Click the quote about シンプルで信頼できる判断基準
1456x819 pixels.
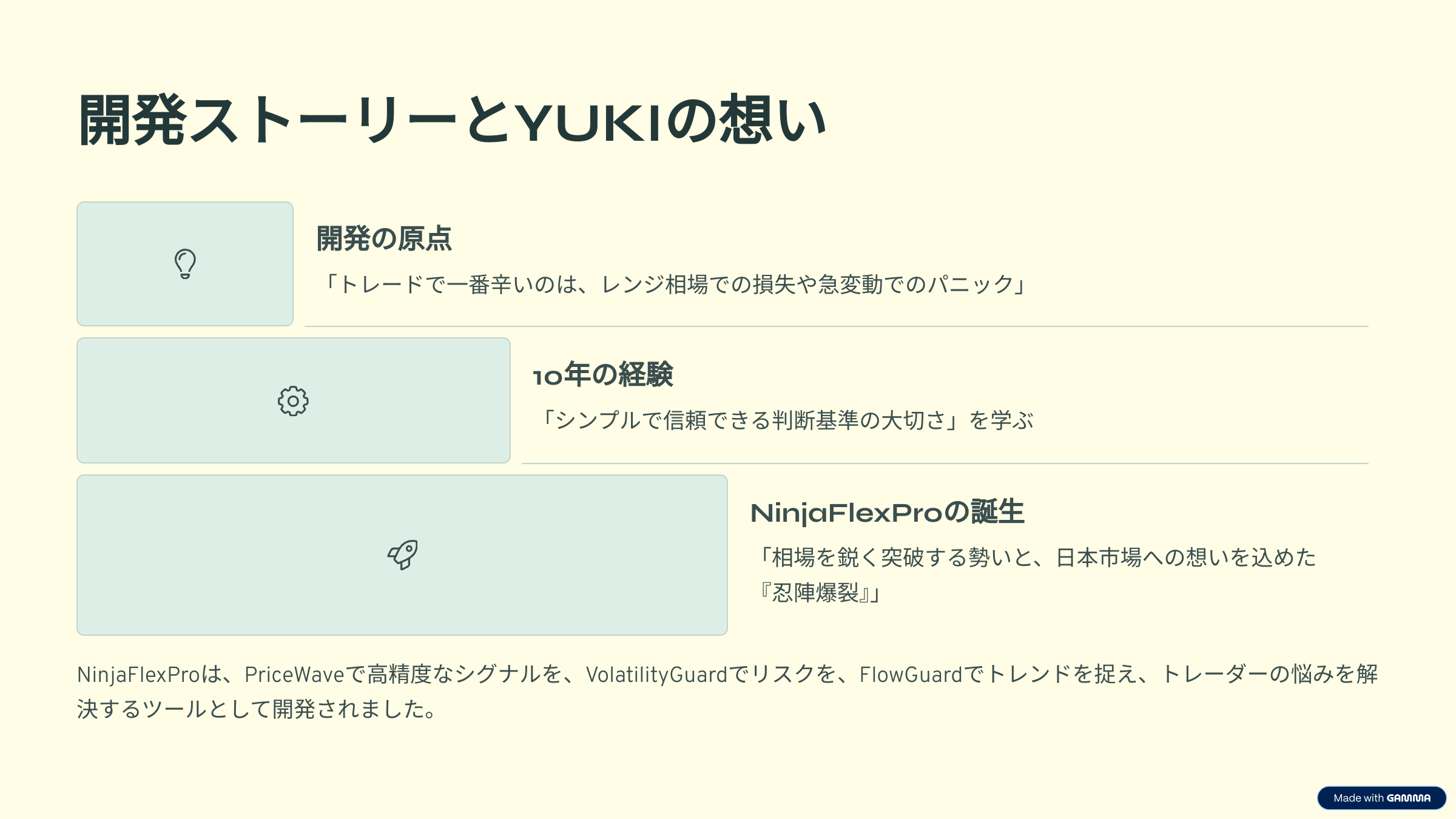(x=786, y=420)
